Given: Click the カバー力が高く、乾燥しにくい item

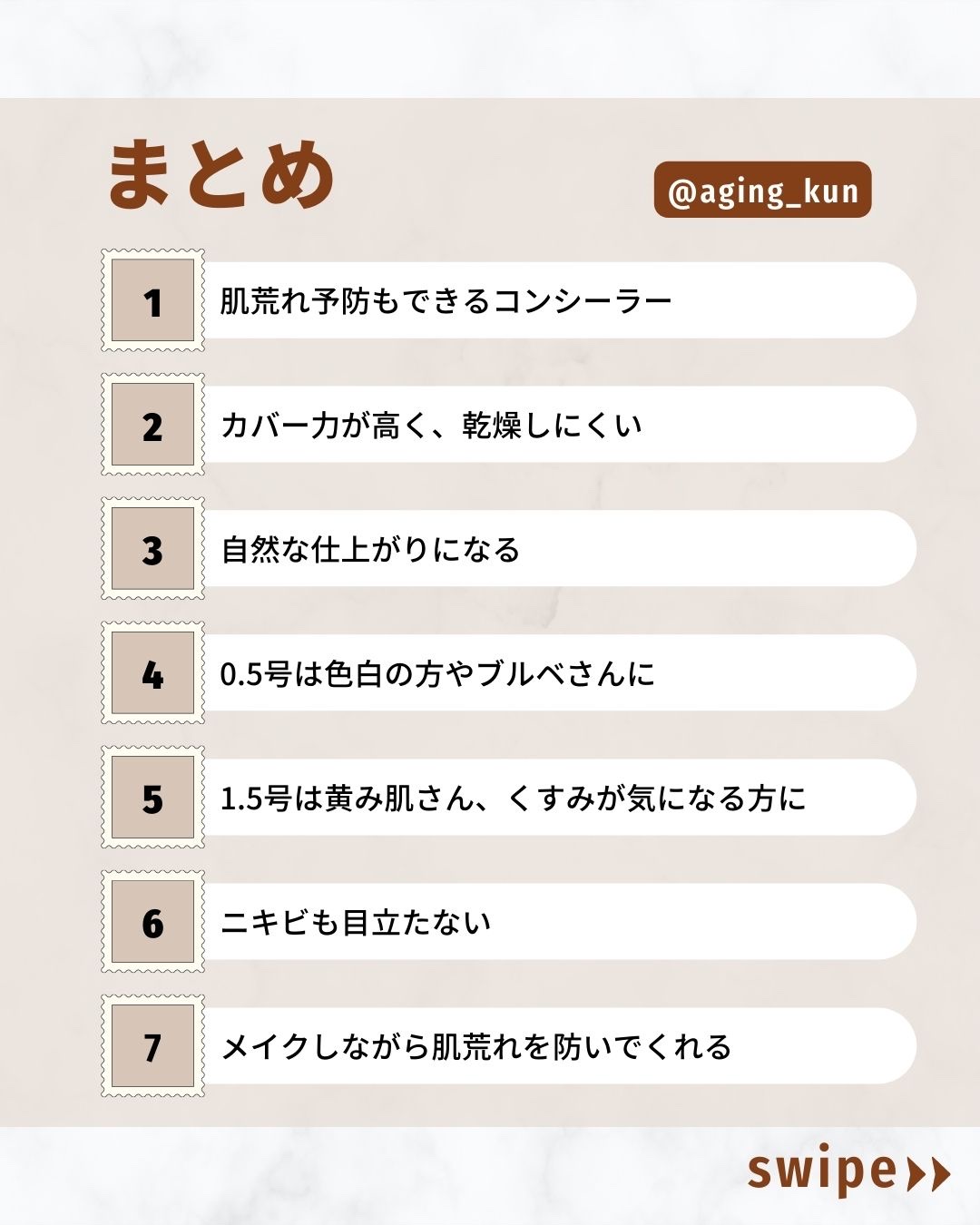Looking at the screenshot, I should pyautogui.click(x=431, y=426).
